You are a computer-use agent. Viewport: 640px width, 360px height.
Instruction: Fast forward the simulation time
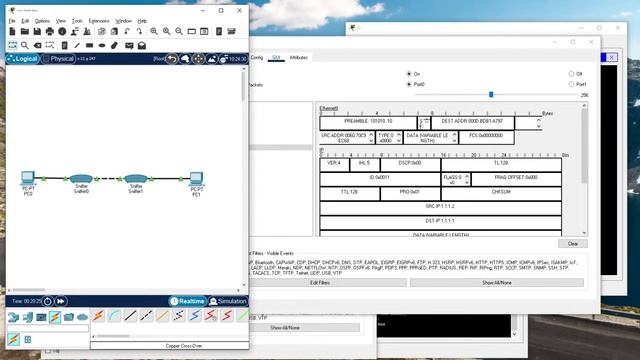60,301
